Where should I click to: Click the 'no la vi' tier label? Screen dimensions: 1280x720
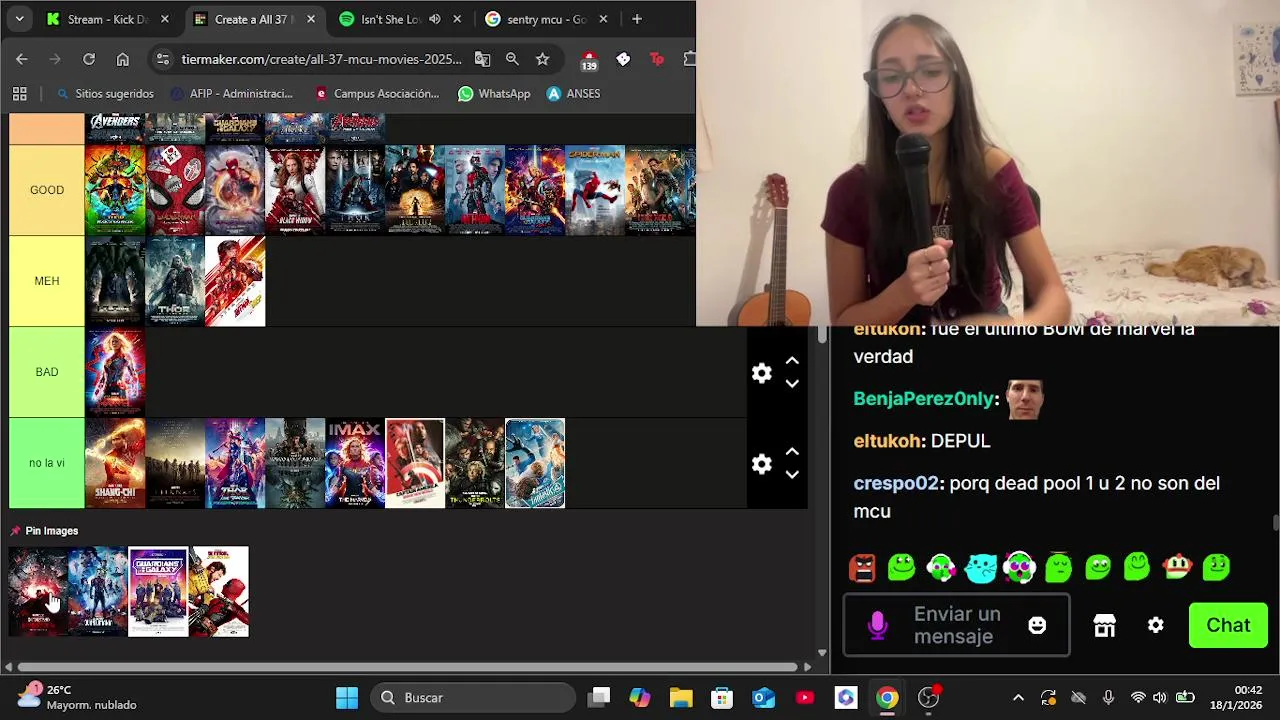coord(47,463)
